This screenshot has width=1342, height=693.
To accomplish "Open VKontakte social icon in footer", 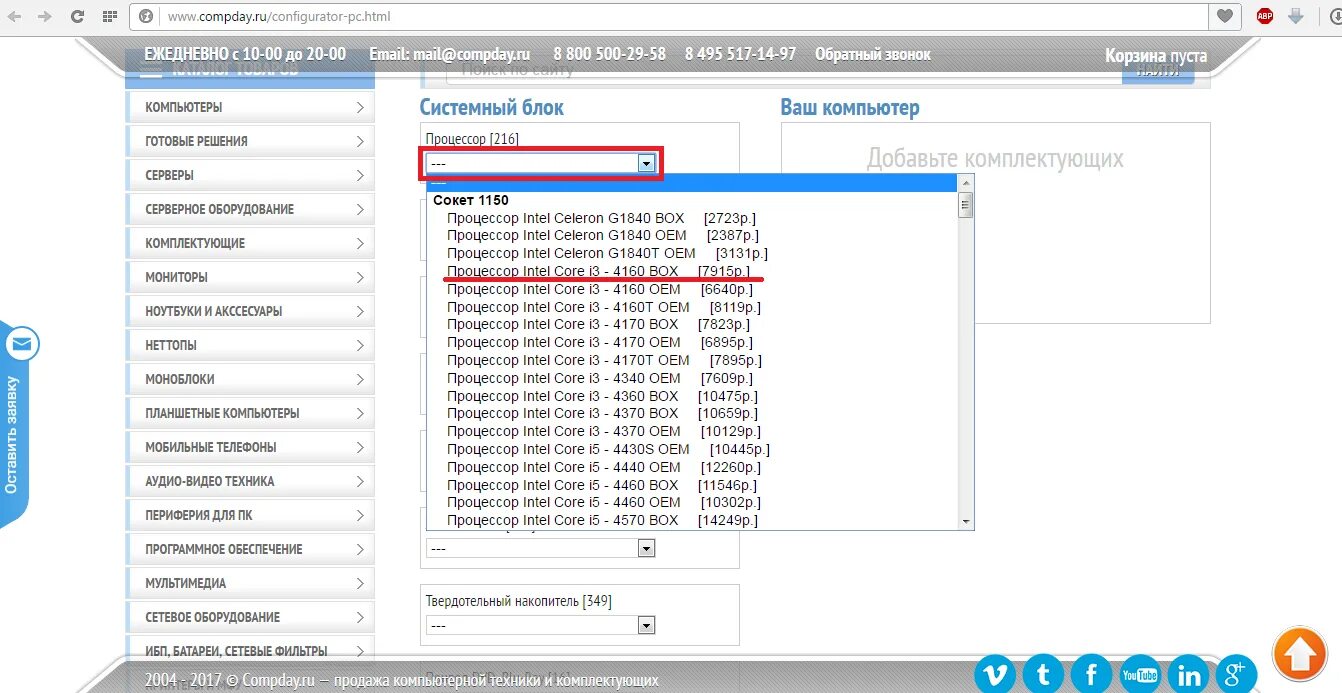I will [x=995, y=674].
